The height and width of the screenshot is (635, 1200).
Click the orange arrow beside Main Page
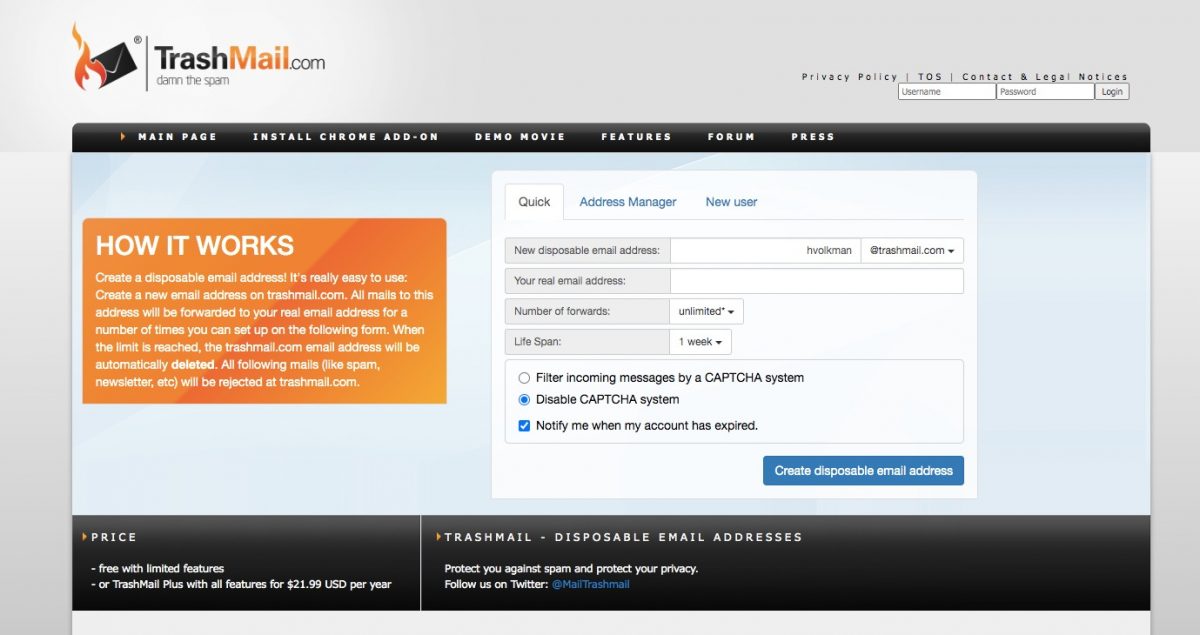(x=124, y=136)
